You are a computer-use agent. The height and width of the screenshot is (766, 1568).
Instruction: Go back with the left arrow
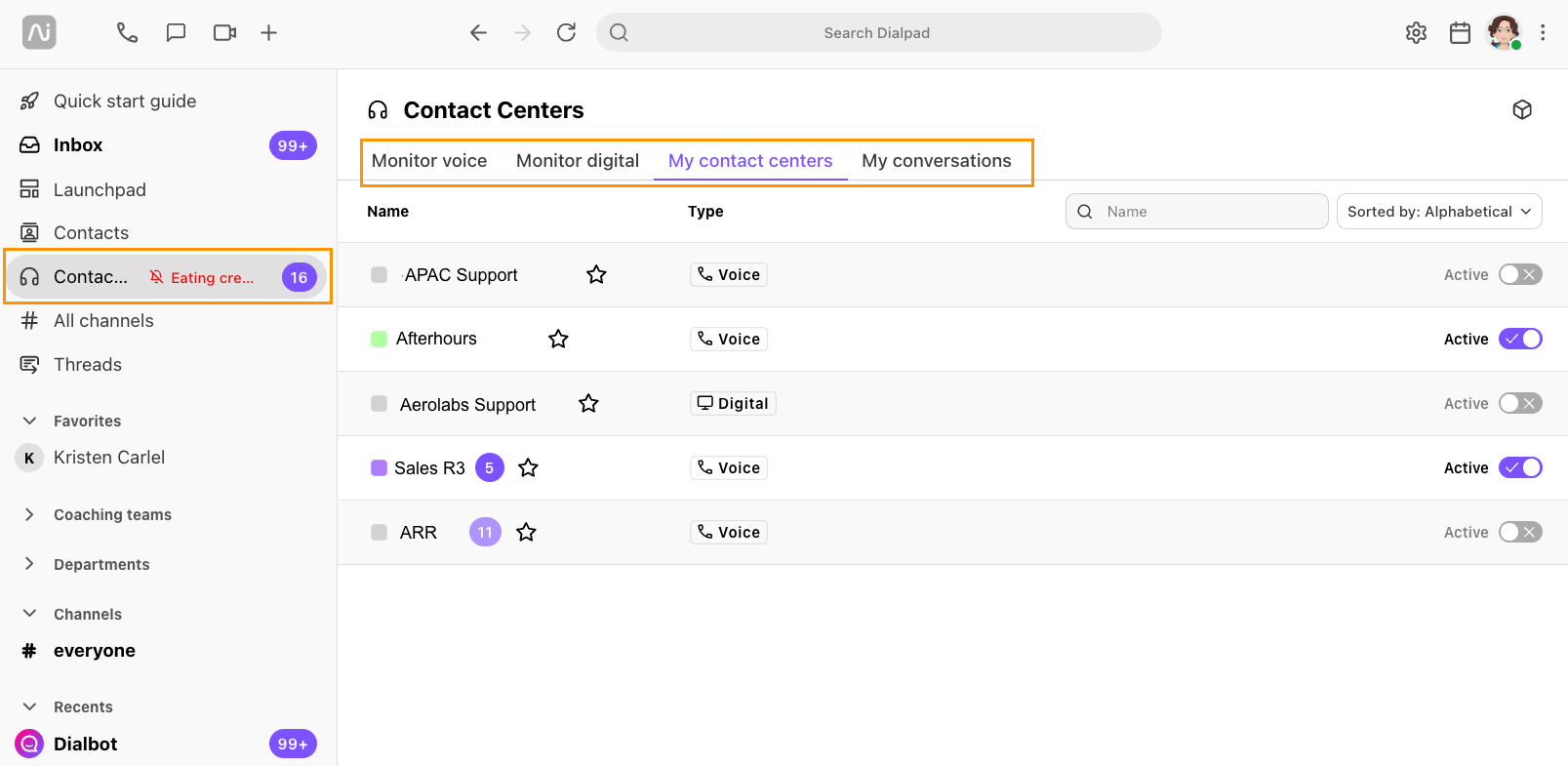tap(478, 32)
